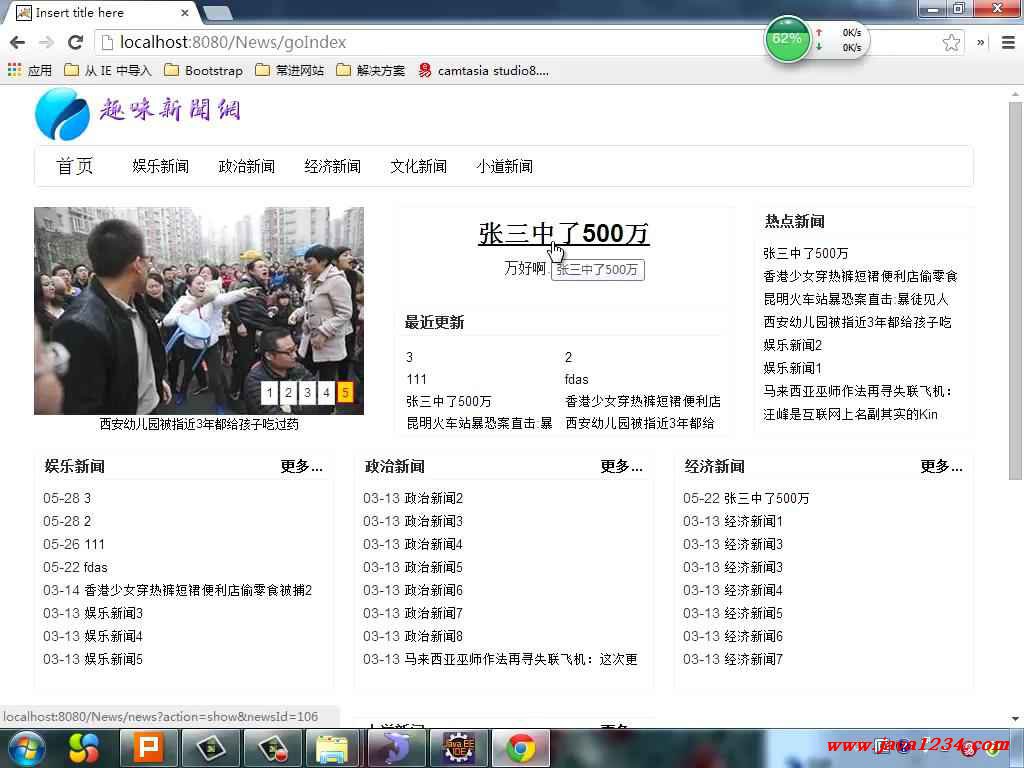Open hot news 昆明火车站暴恐案直击:暴徒见人

856,299
